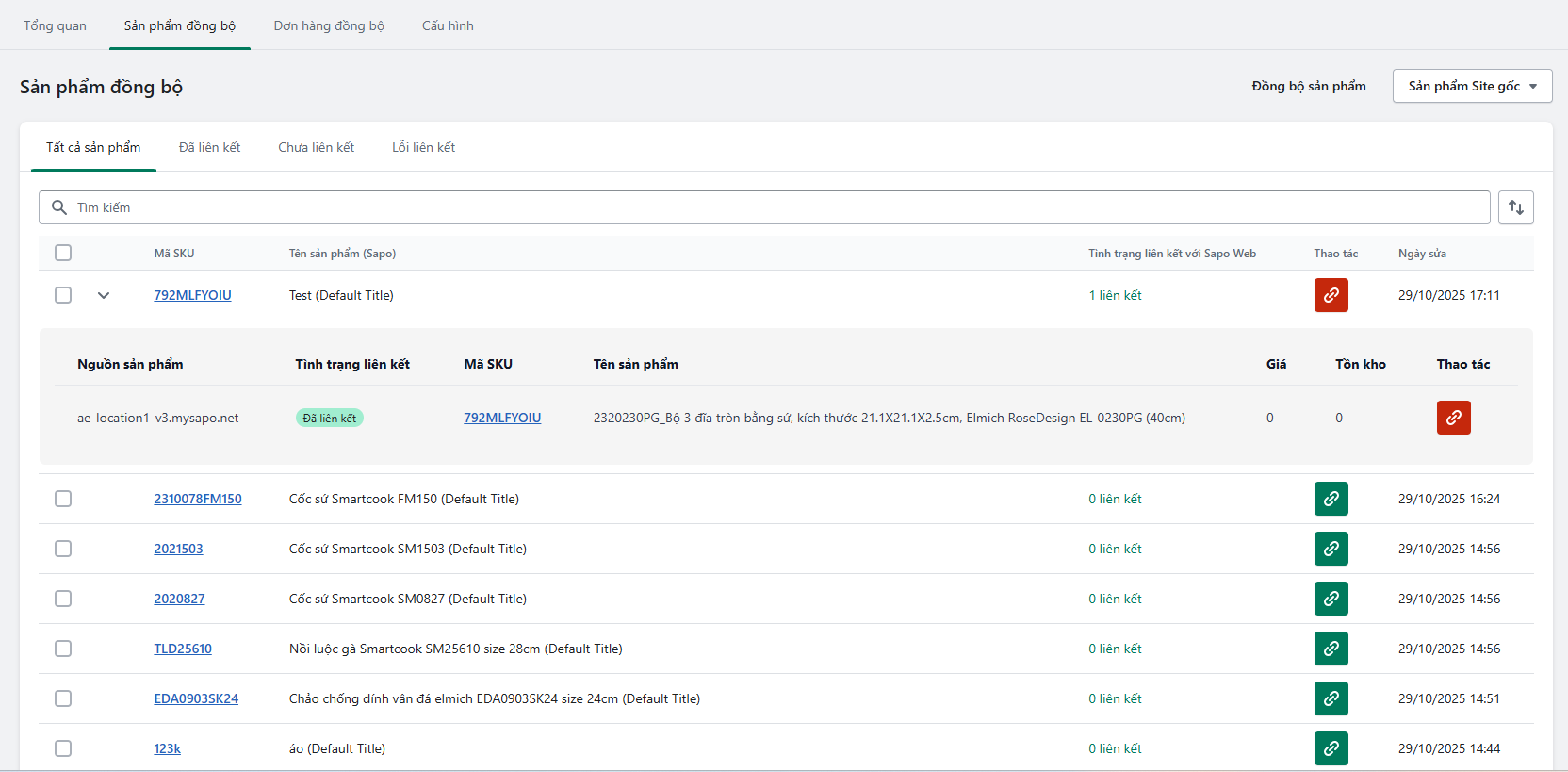Click red unlink icon in ae-location1-v3.mysapo.net row

click(x=1453, y=418)
